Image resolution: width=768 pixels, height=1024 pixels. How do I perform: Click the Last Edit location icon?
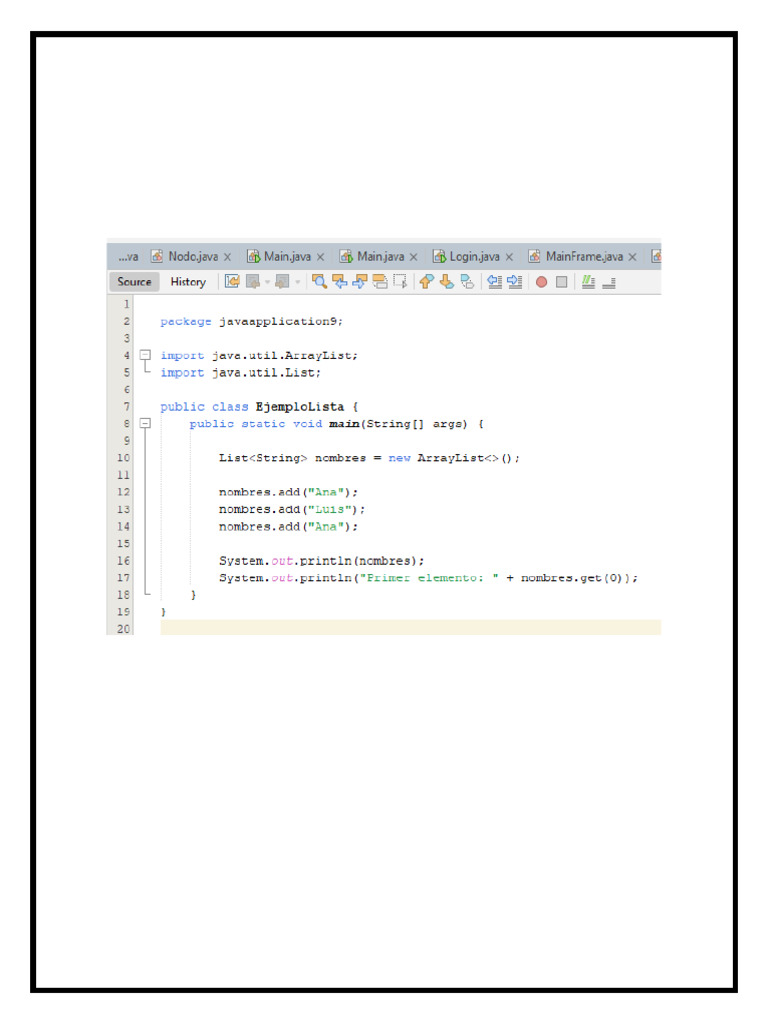point(232,282)
